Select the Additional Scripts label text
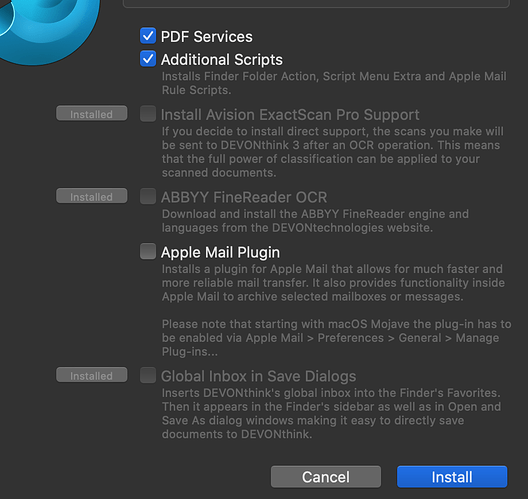 (x=222, y=60)
